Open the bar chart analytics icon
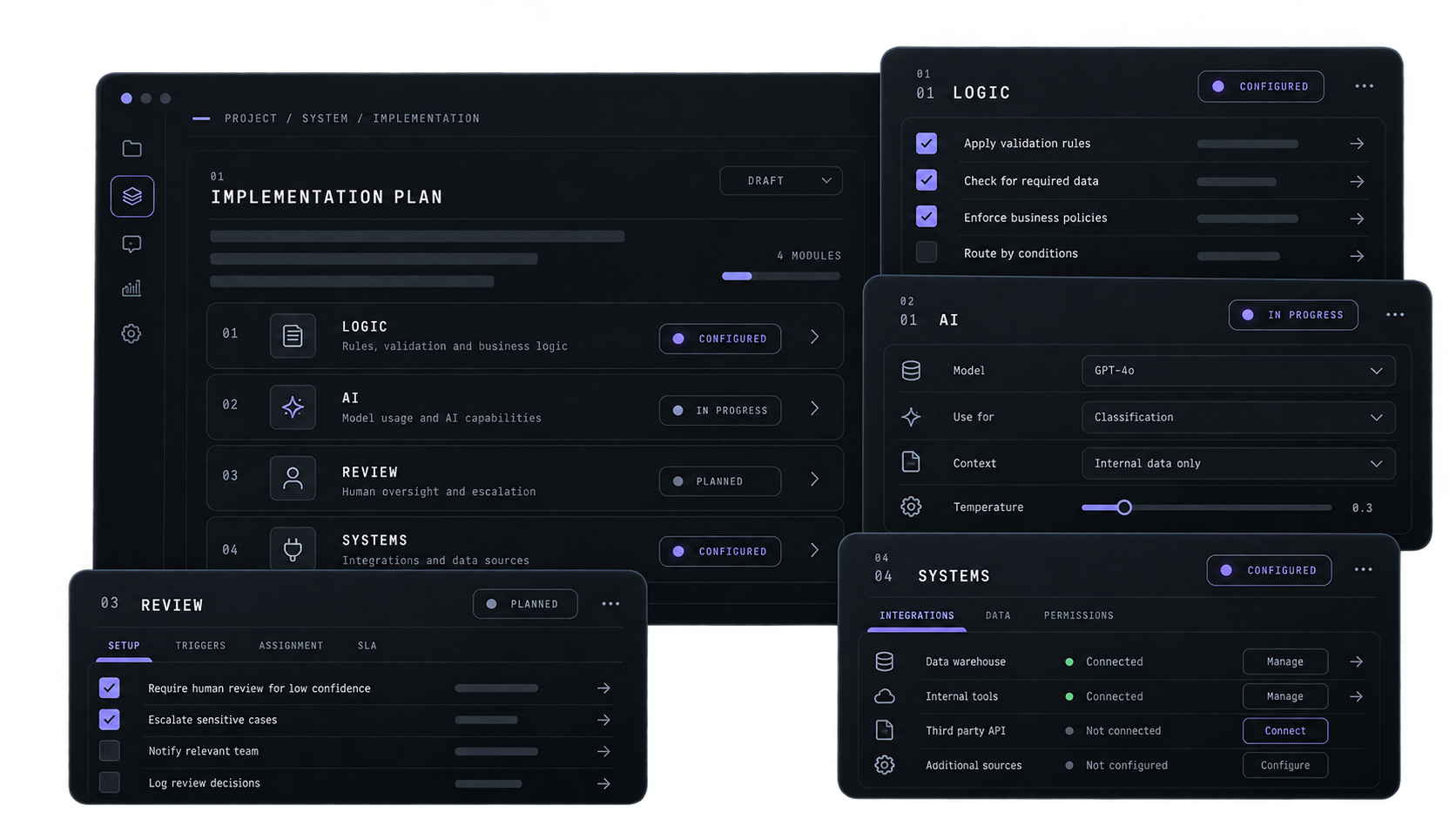The height and width of the screenshot is (819, 1456). (x=131, y=288)
